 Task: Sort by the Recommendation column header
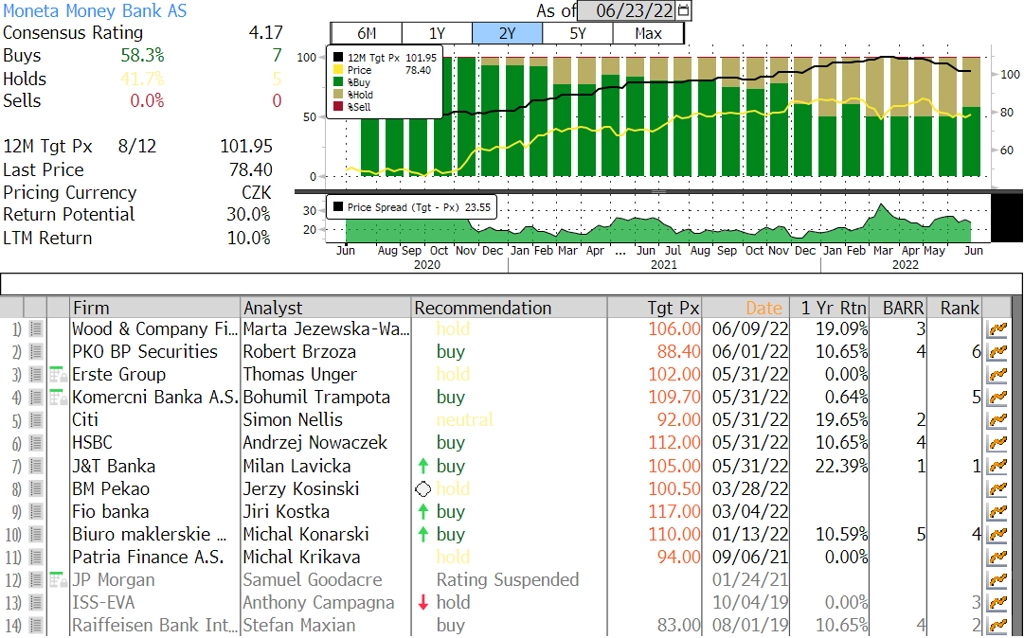509,308
